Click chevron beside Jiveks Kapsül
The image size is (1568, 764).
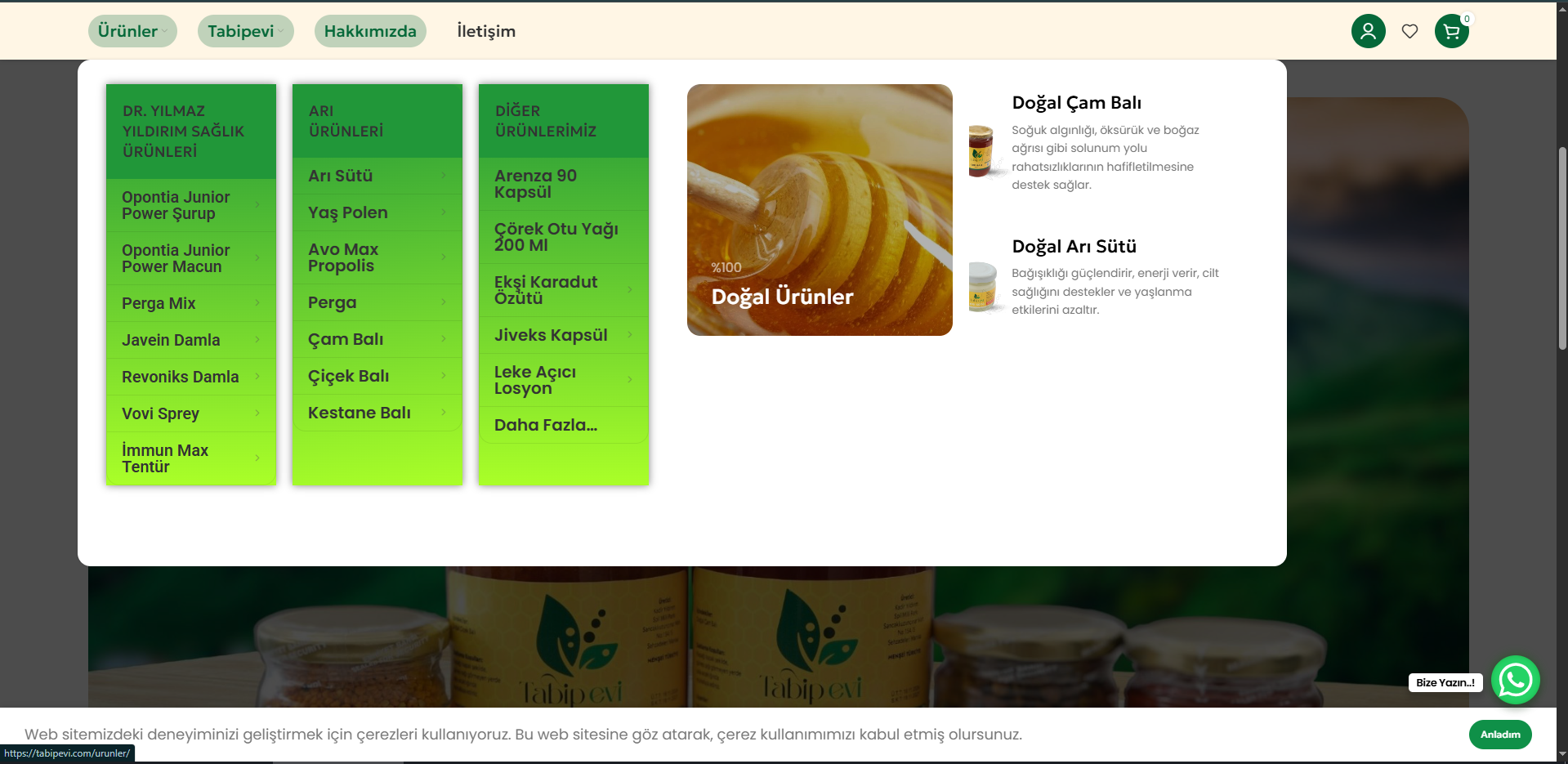[x=630, y=335]
